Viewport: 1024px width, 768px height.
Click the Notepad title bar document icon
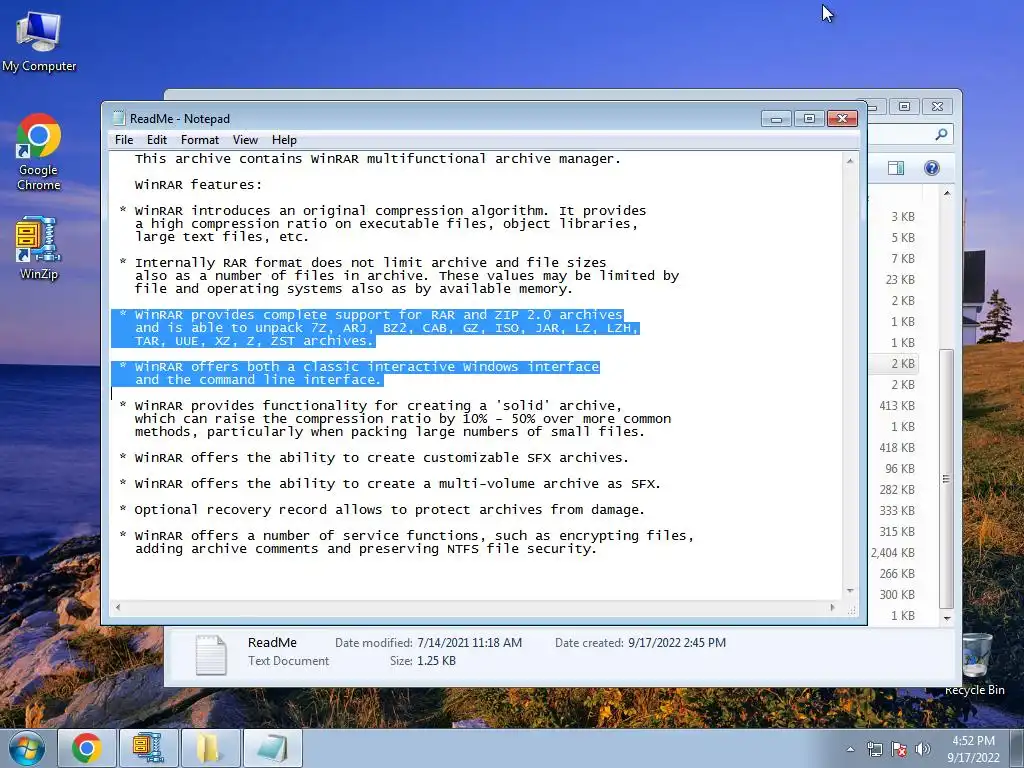[x=118, y=118]
